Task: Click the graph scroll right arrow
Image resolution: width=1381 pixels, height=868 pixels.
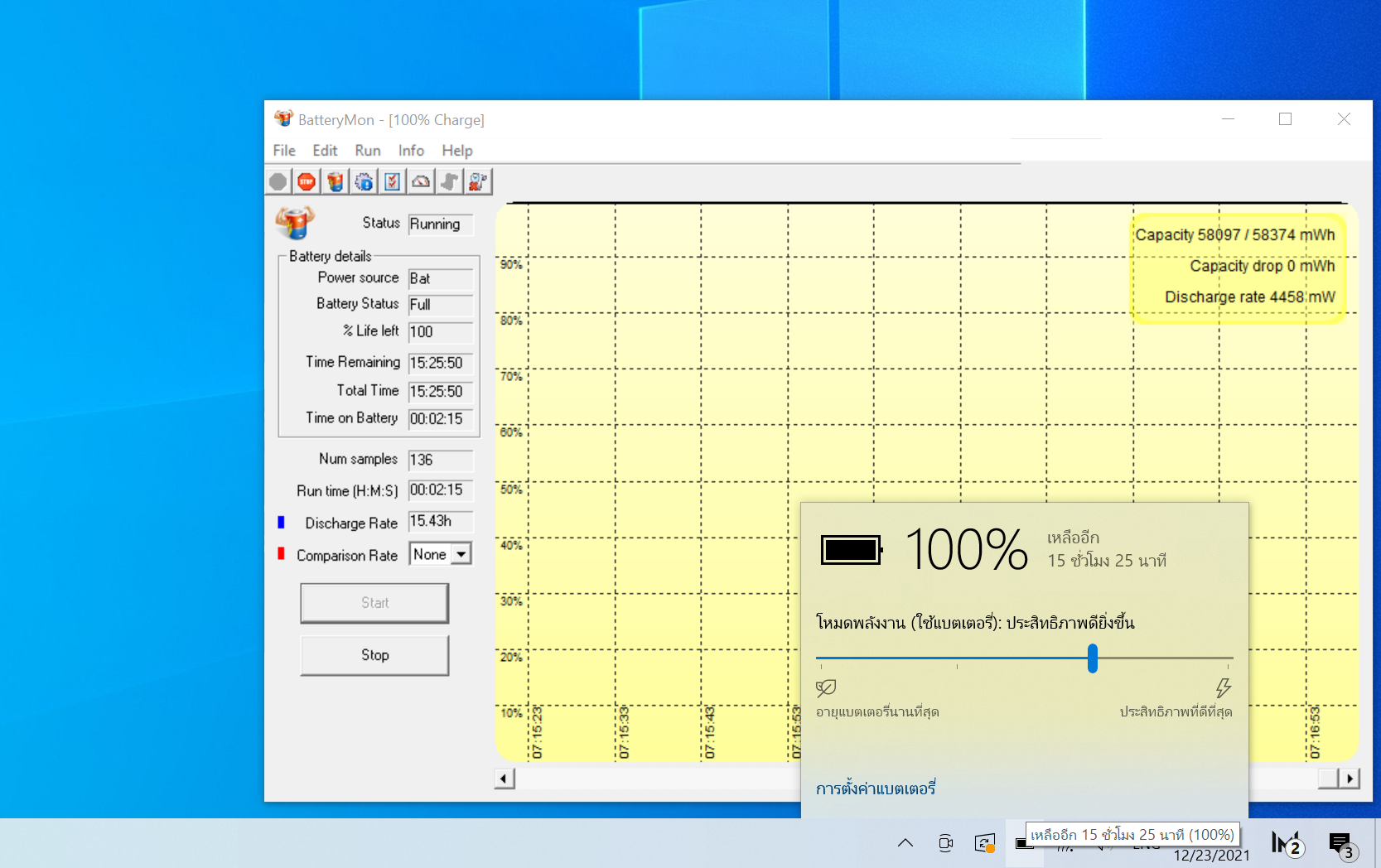Action: click(x=1350, y=779)
